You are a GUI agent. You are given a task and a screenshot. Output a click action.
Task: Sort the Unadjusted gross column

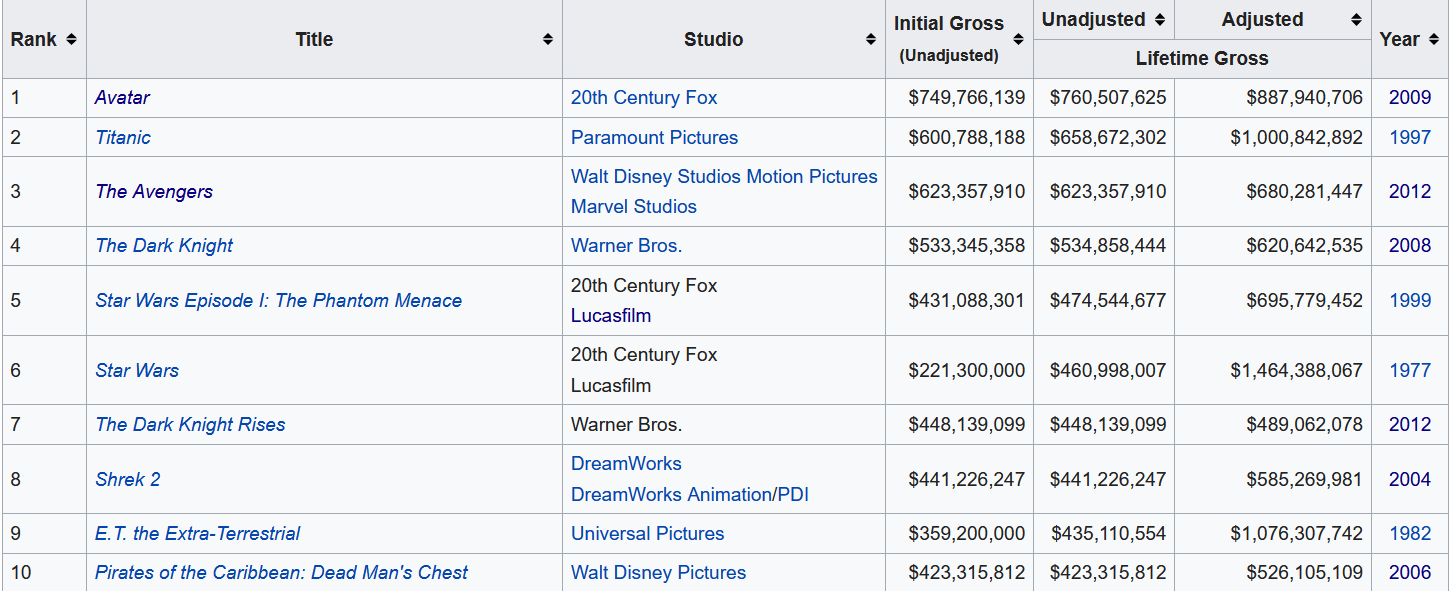click(1160, 19)
